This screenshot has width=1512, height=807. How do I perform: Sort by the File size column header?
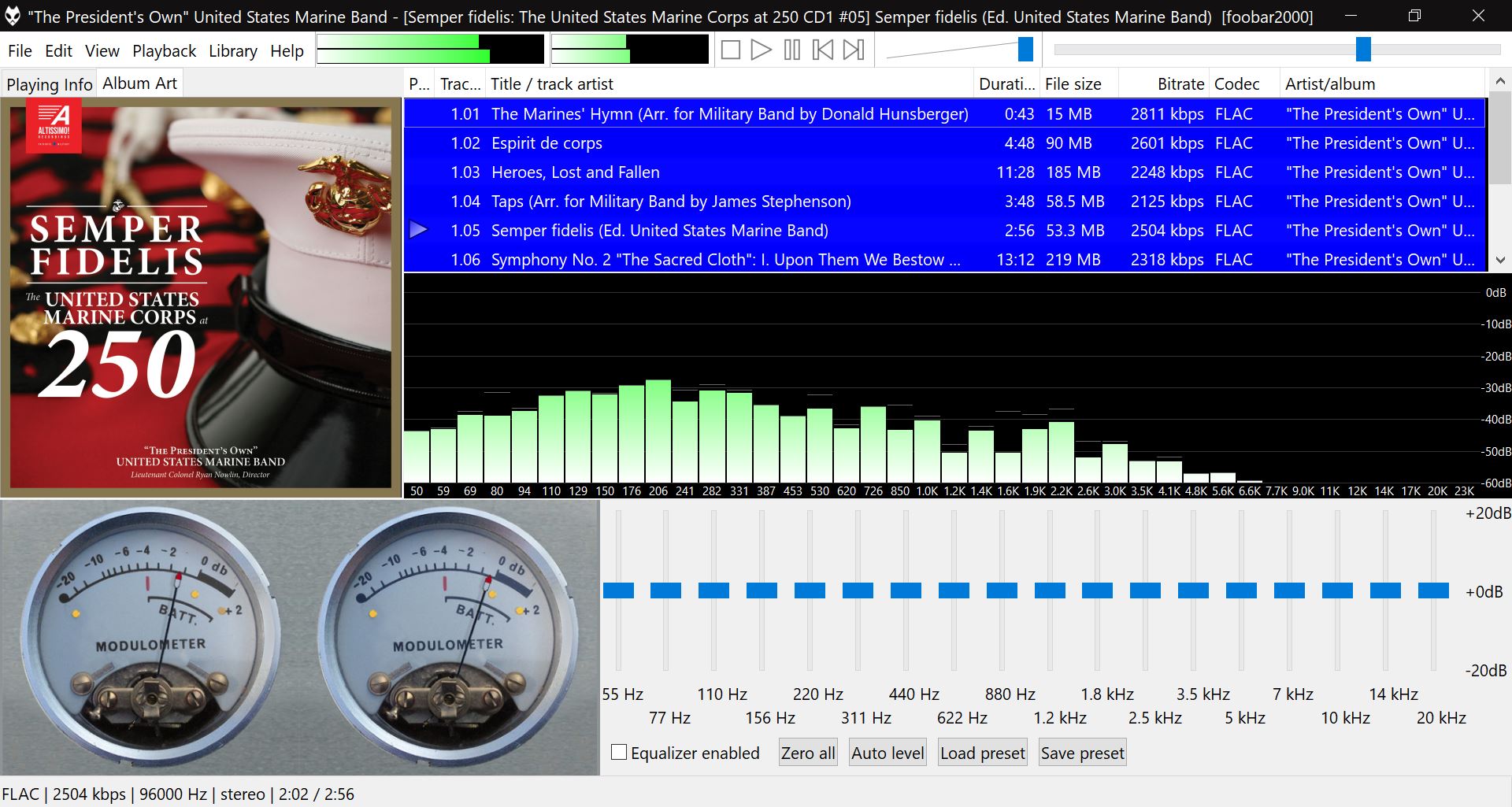(1079, 83)
